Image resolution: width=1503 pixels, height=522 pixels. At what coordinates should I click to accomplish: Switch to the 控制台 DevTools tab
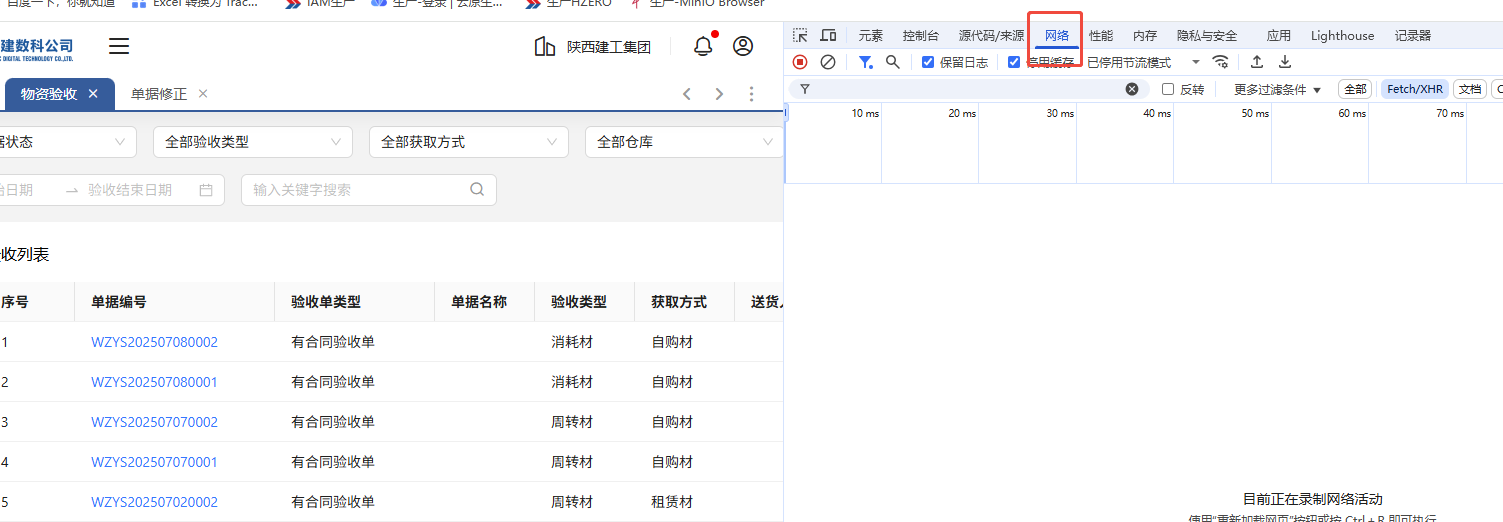tap(920, 35)
